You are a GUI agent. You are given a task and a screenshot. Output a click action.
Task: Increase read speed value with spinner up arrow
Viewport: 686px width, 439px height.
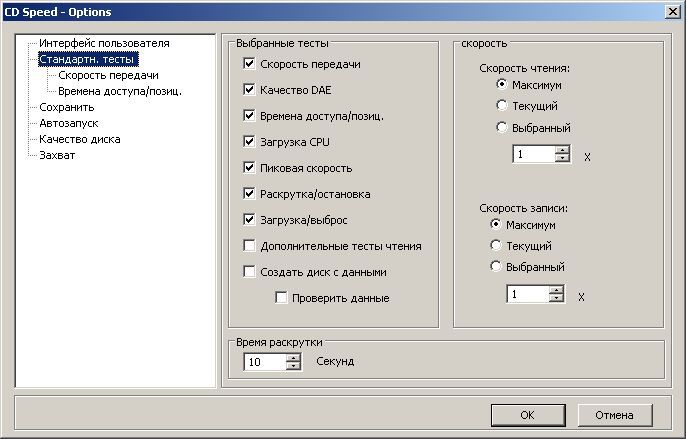562,150
